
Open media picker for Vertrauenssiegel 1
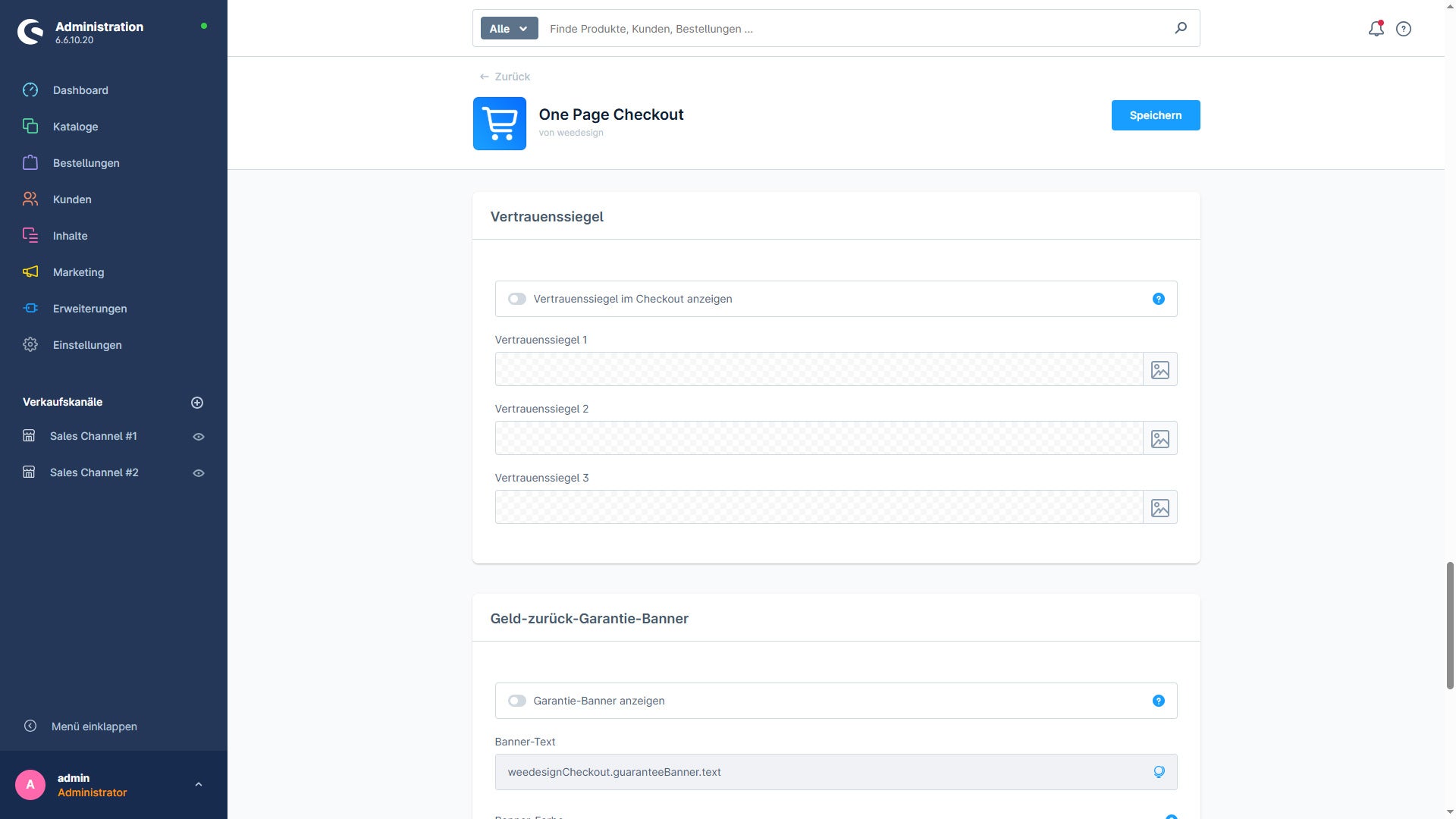[1160, 369]
